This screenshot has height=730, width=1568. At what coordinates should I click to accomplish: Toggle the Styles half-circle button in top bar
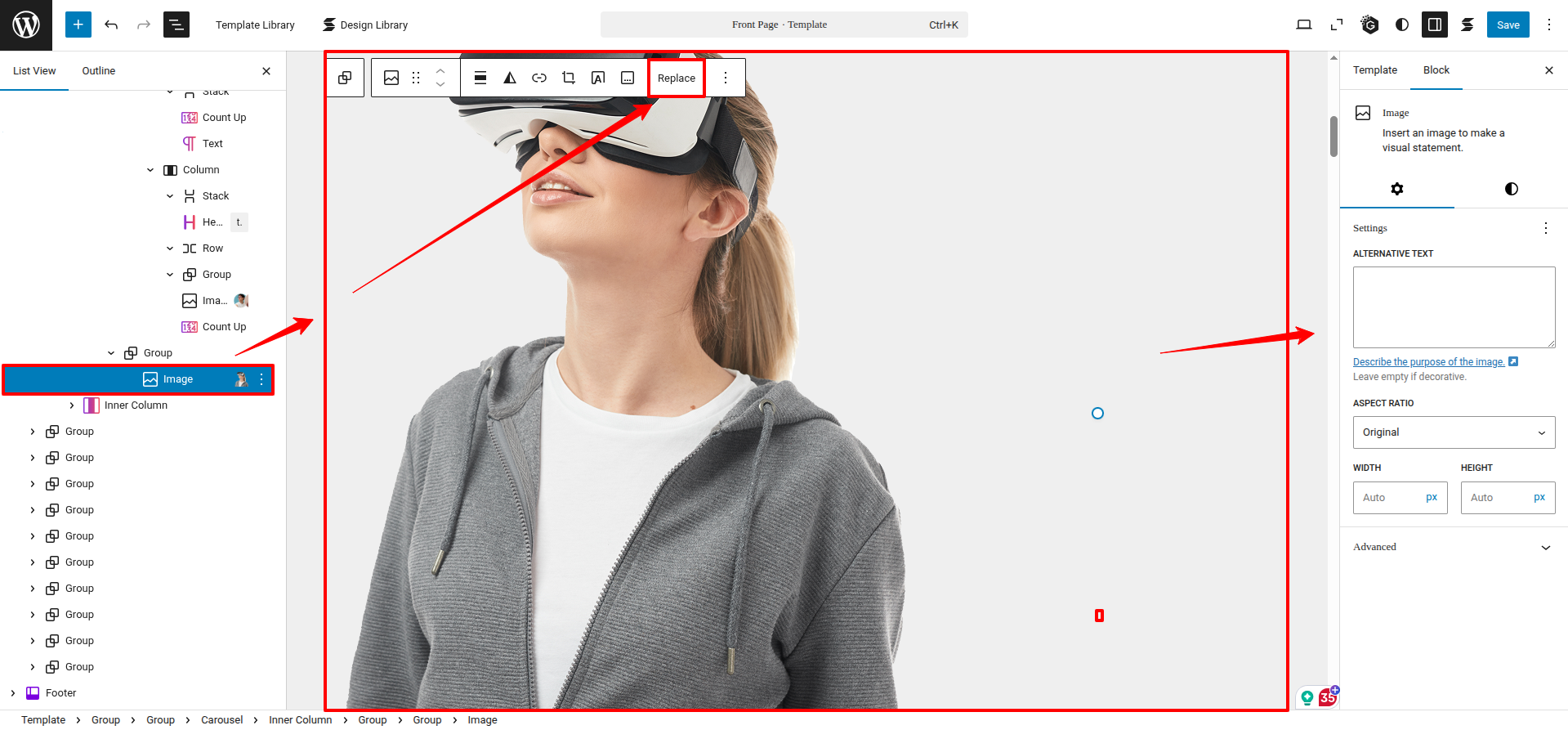pos(1402,25)
